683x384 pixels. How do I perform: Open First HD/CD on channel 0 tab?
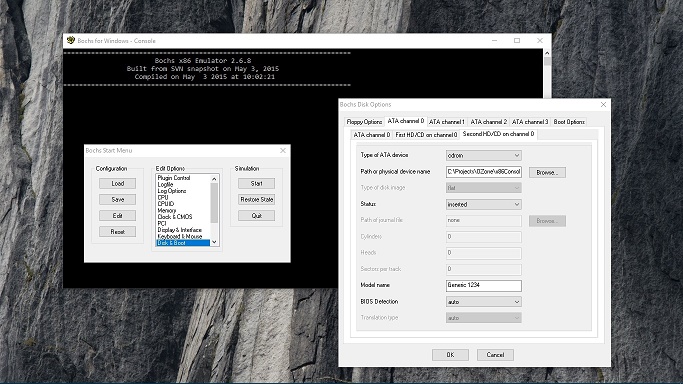point(426,135)
